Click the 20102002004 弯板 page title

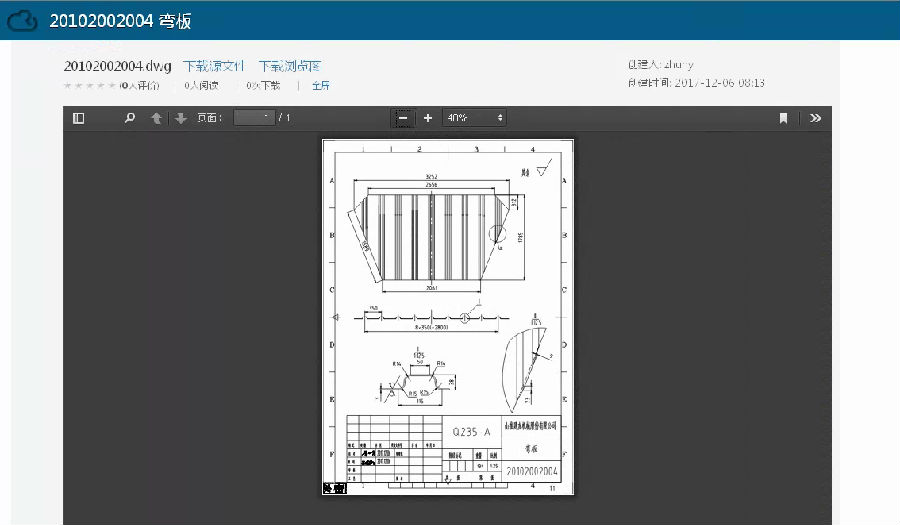click(x=120, y=21)
